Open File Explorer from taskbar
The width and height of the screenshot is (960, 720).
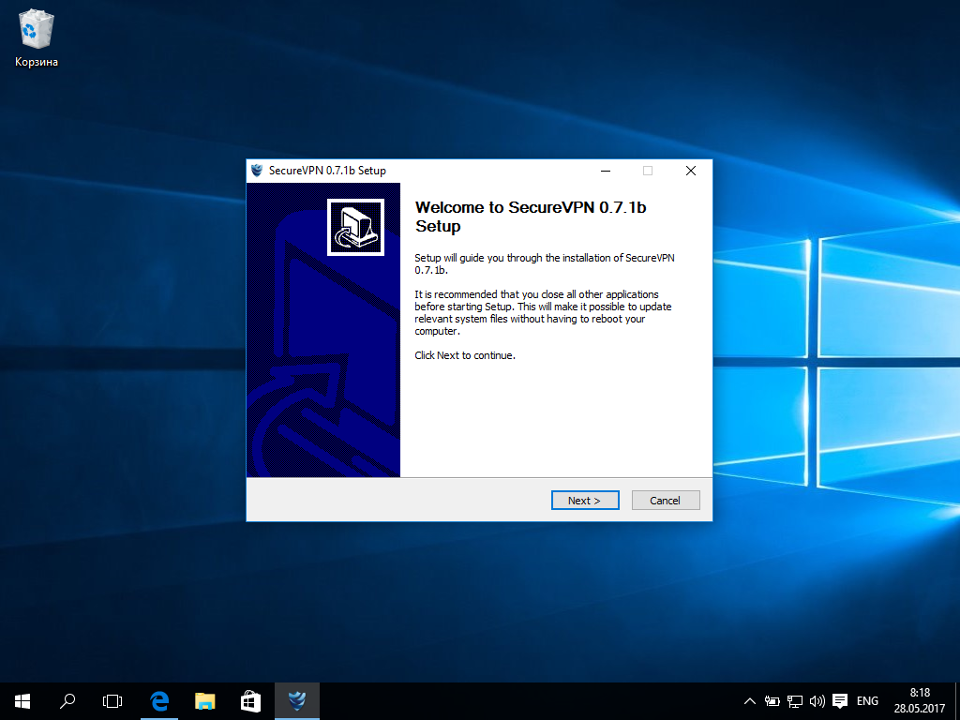point(205,701)
